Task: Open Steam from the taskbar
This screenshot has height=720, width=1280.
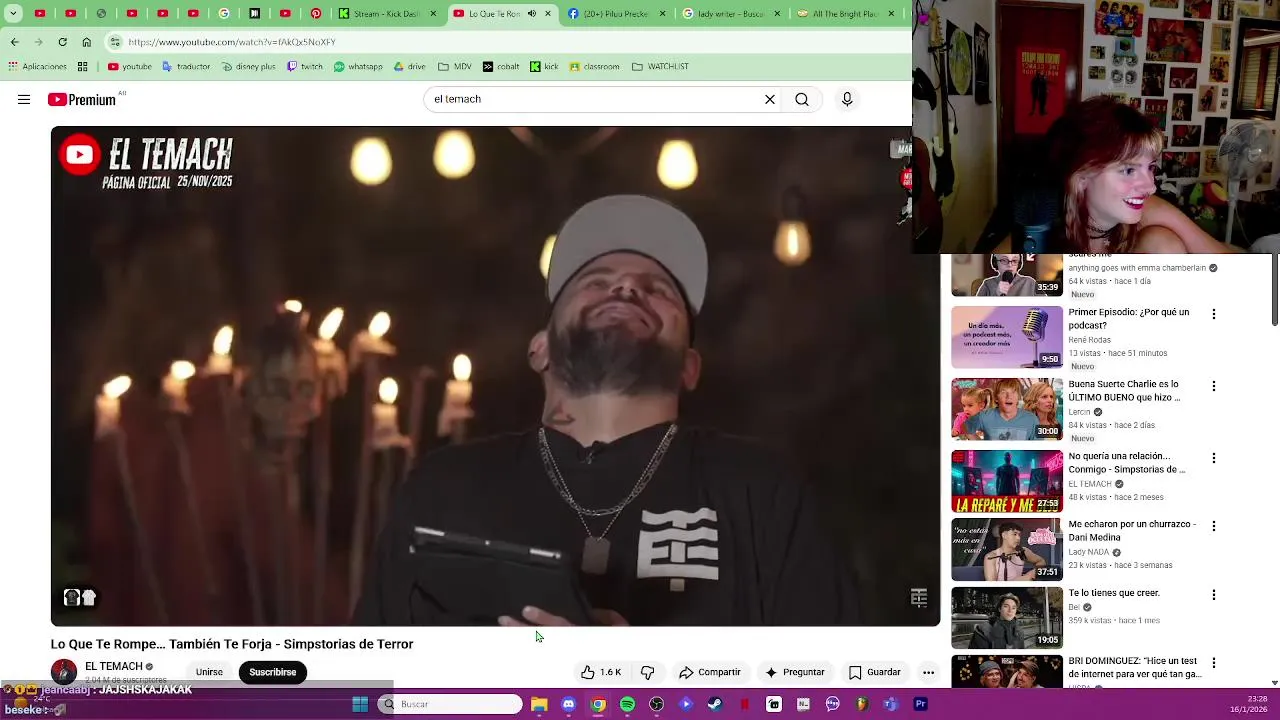Action: (x=715, y=704)
